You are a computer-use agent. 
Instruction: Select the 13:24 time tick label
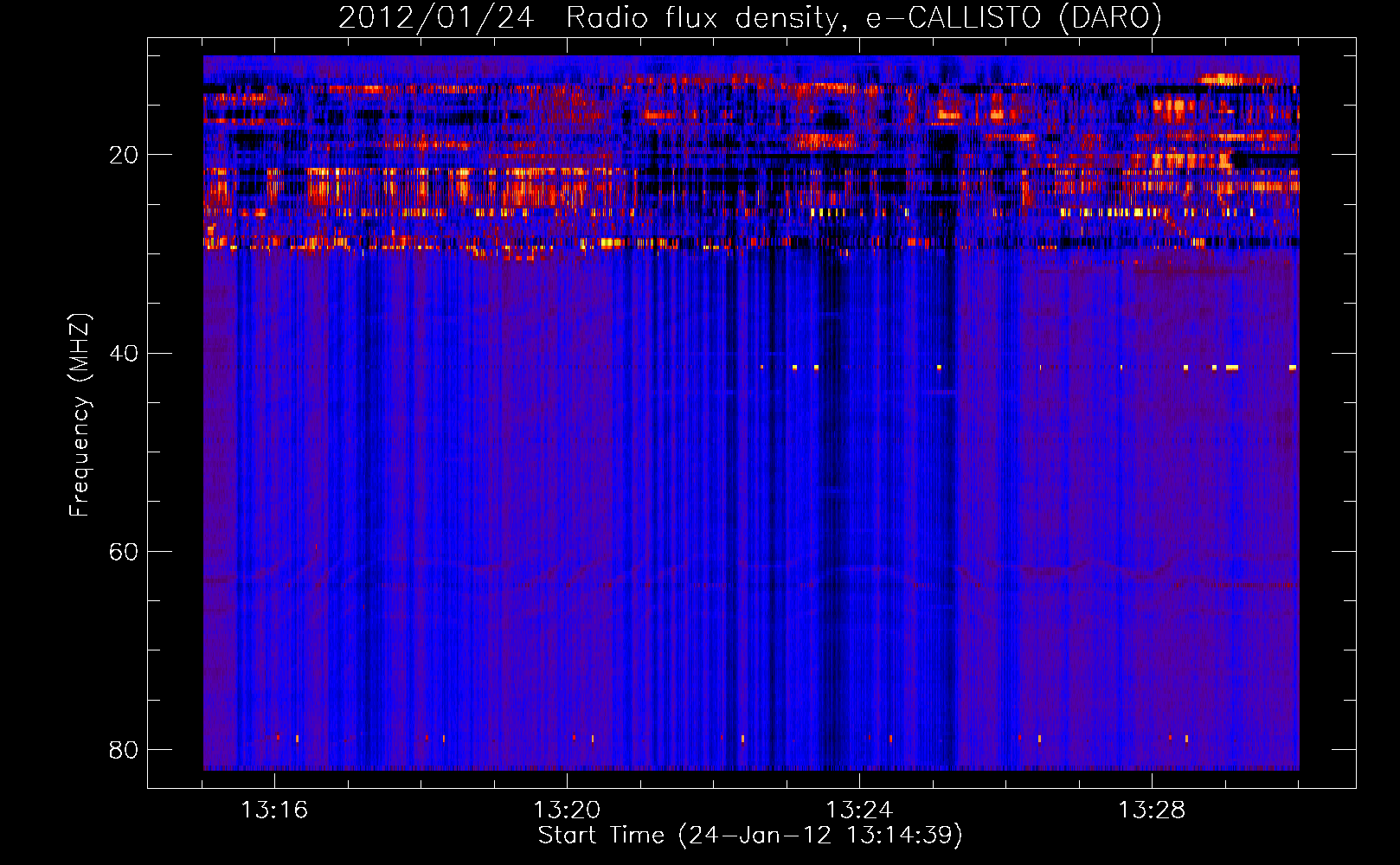click(x=859, y=810)
